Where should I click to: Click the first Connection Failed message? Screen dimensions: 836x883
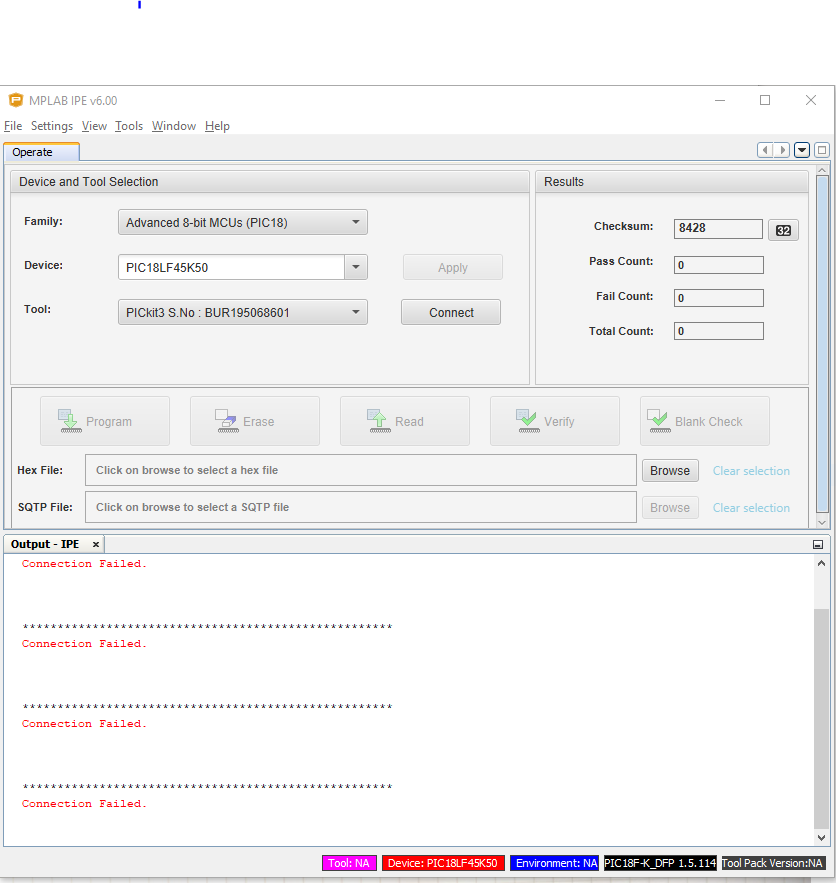(84, 564)
